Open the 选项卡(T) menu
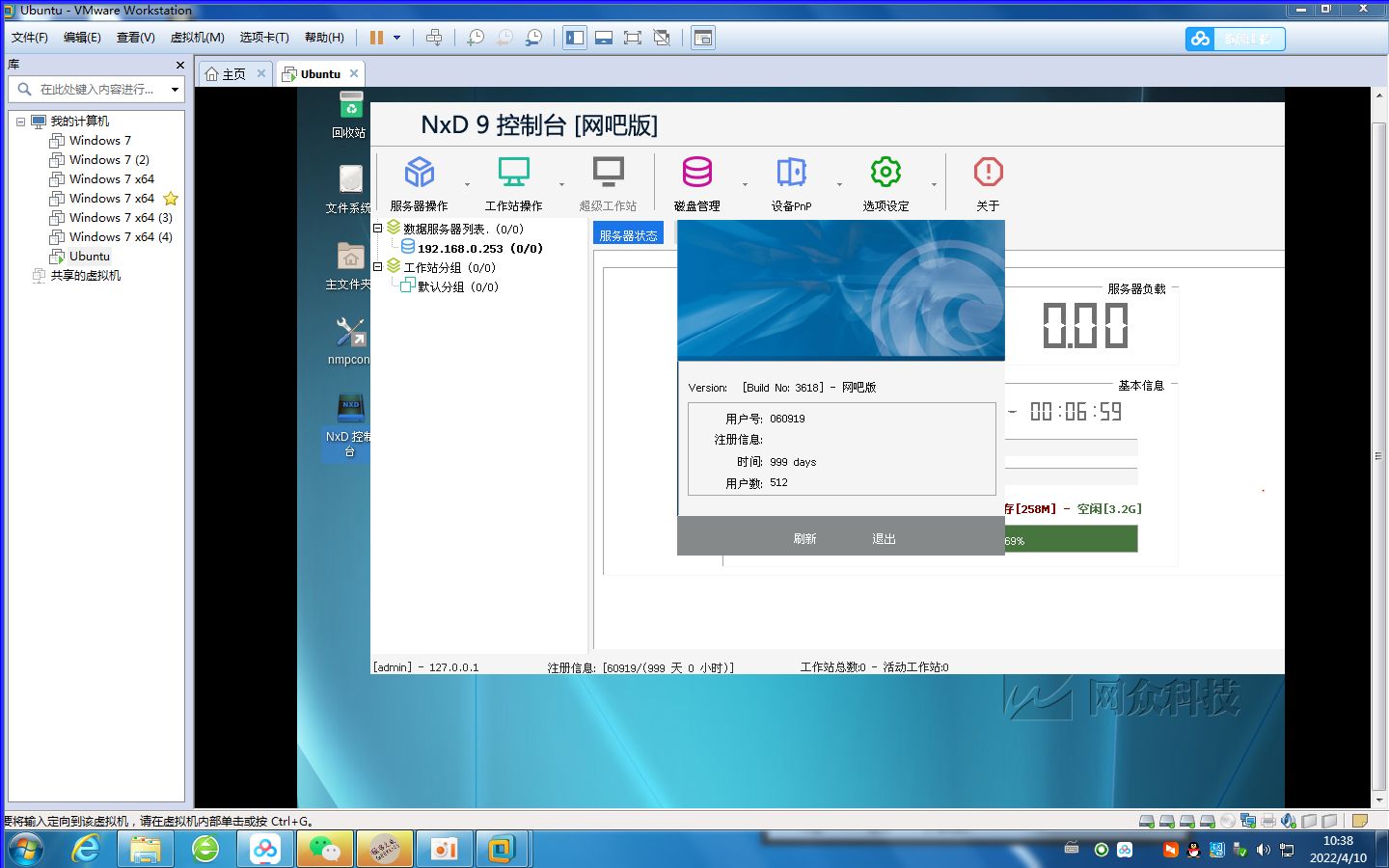1389x868 pixels. [x=264, y=38]
